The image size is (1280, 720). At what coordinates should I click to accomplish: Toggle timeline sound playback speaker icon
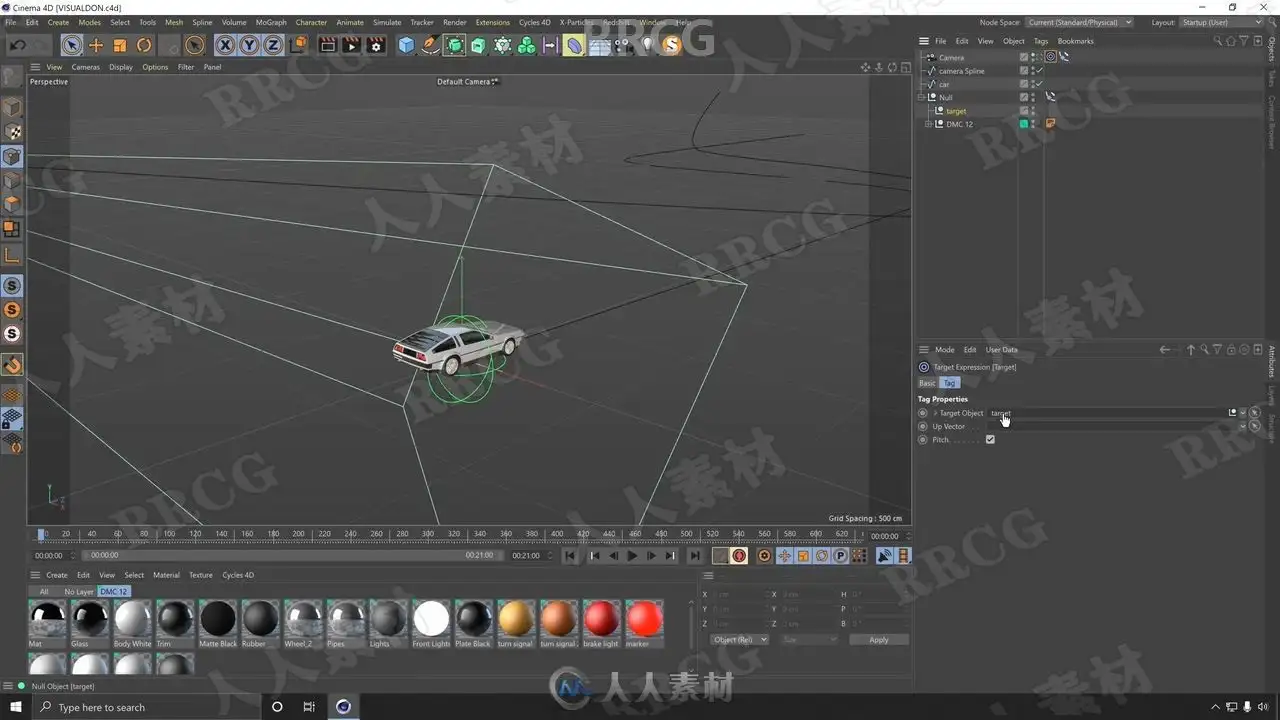[x=884, y=556]
